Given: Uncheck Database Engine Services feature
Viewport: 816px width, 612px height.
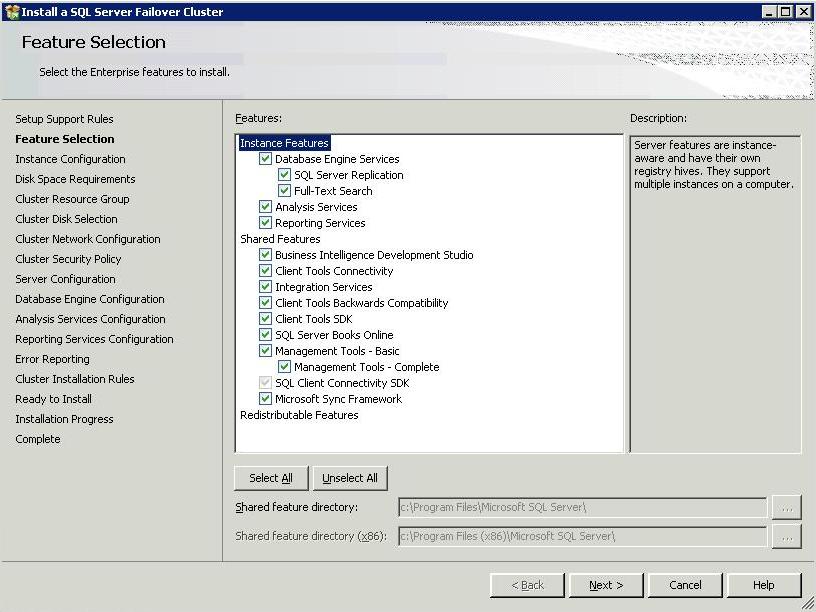Looking at the screenshot, I should click(x=265, y=158).
